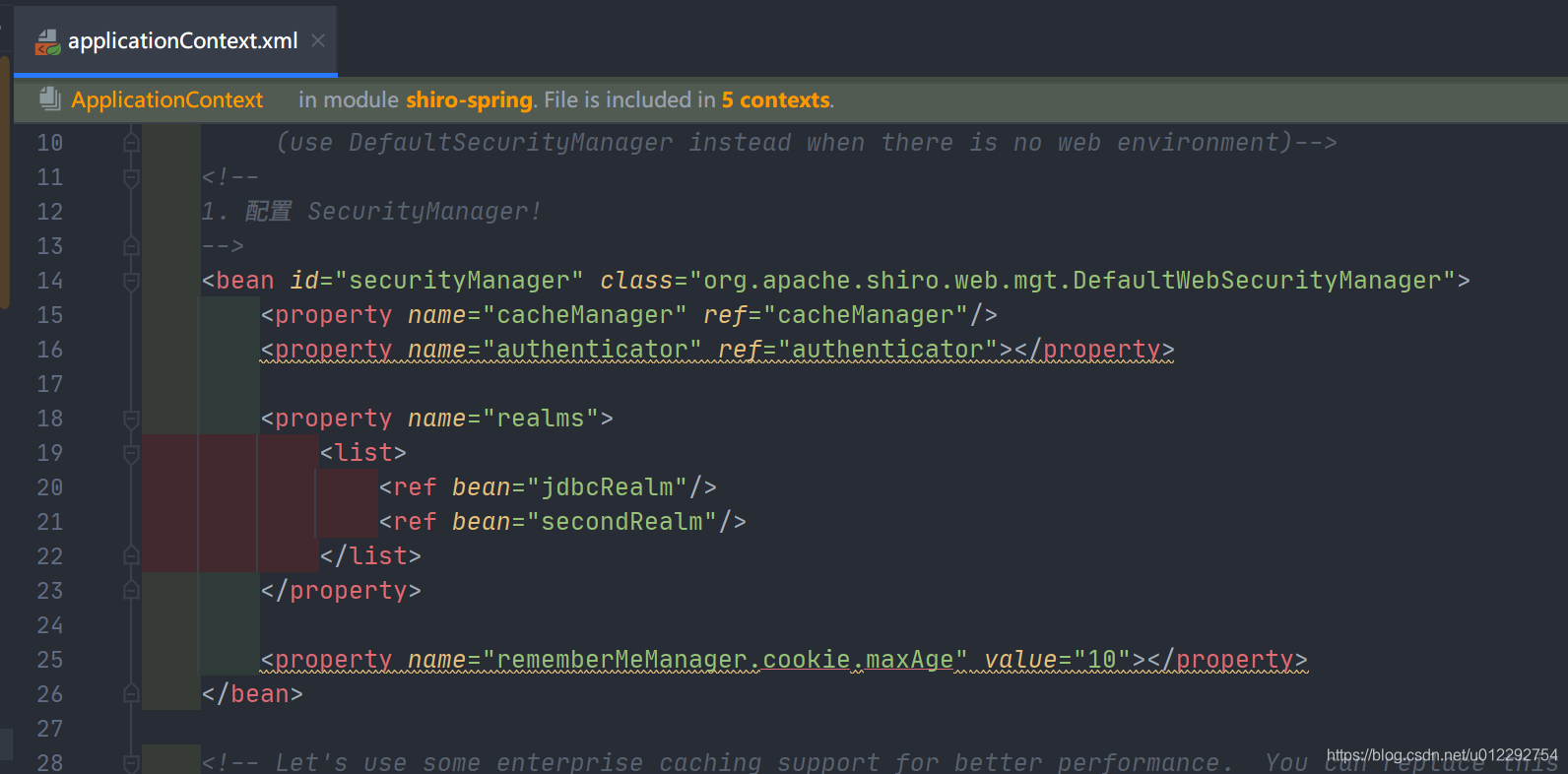Select line number 14 in gutter
The height and width of the screenshot is (774, 1568).
[x=50, y=281]
